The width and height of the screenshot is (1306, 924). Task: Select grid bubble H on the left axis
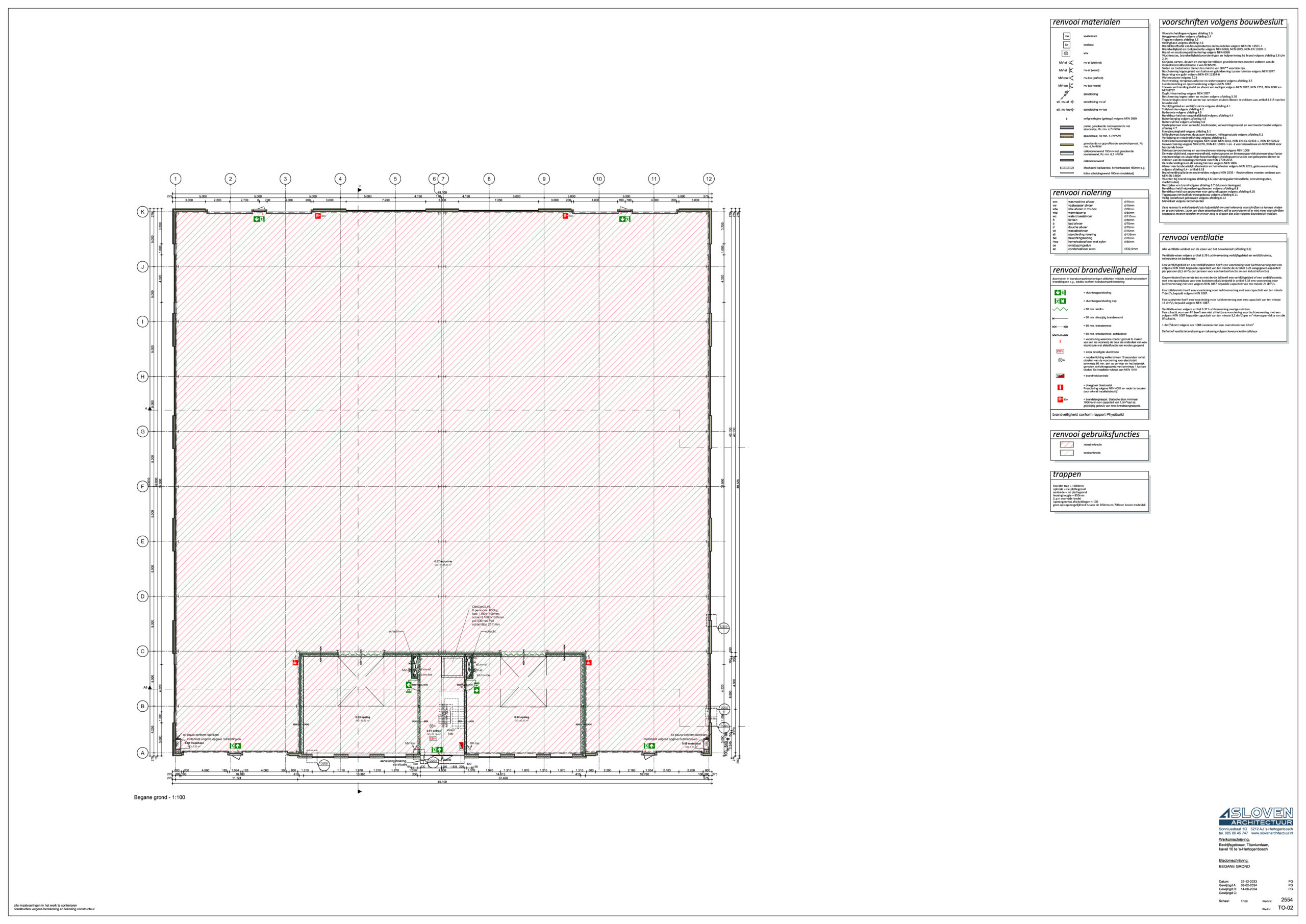(x=143, y=377)
